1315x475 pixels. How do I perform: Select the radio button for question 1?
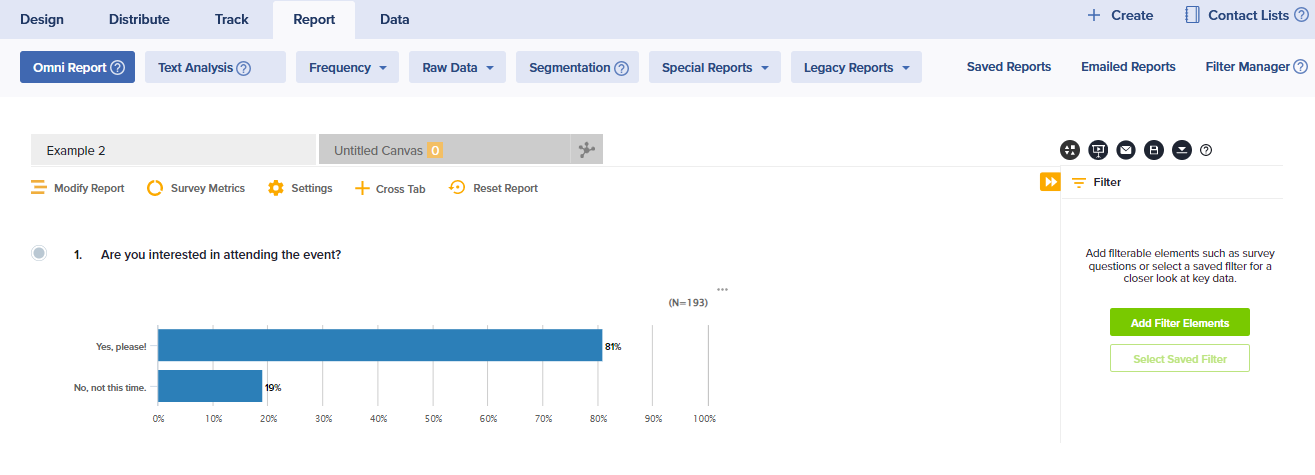click(x=39, y=254)
